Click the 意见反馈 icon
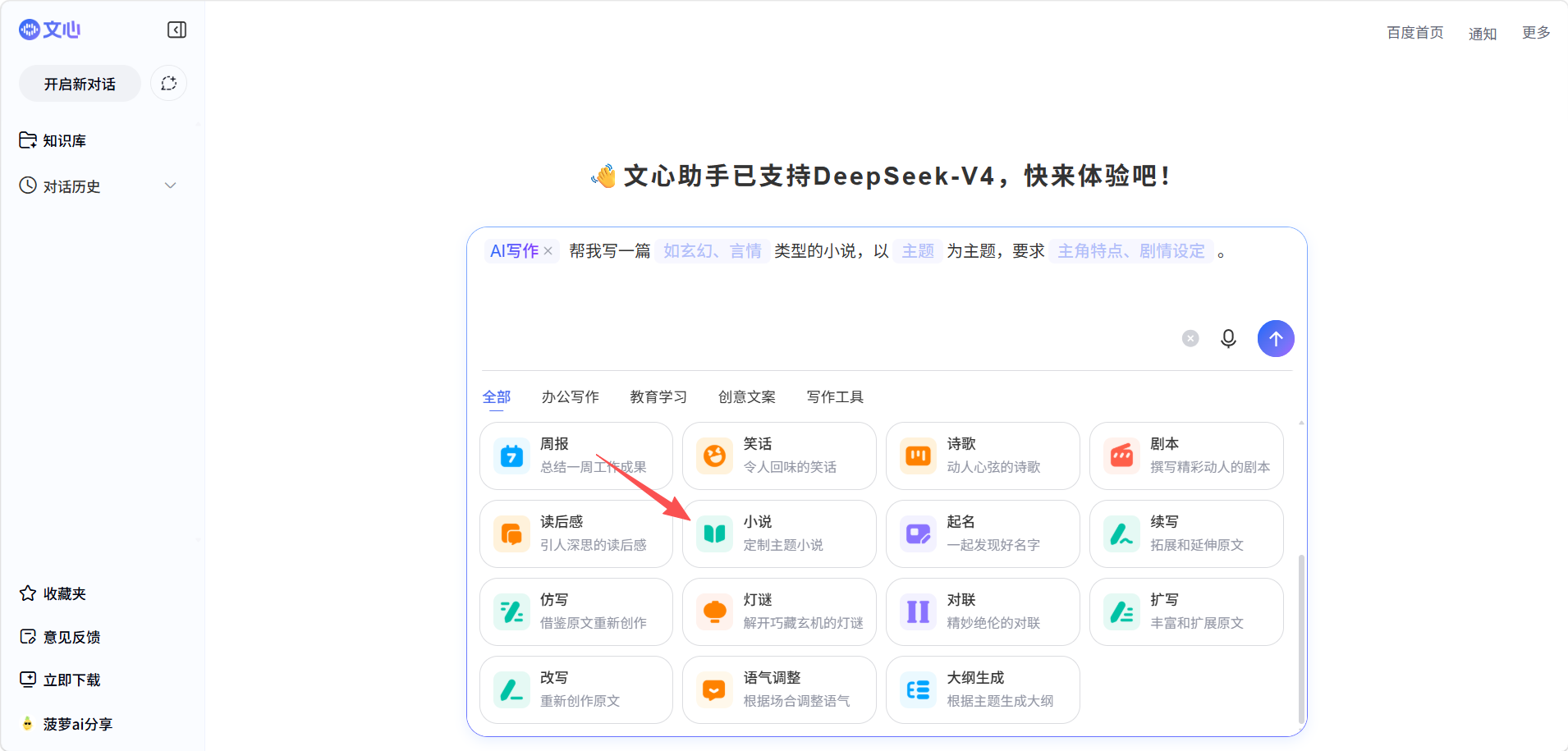The image size is (1568, 751). (28, 637)
